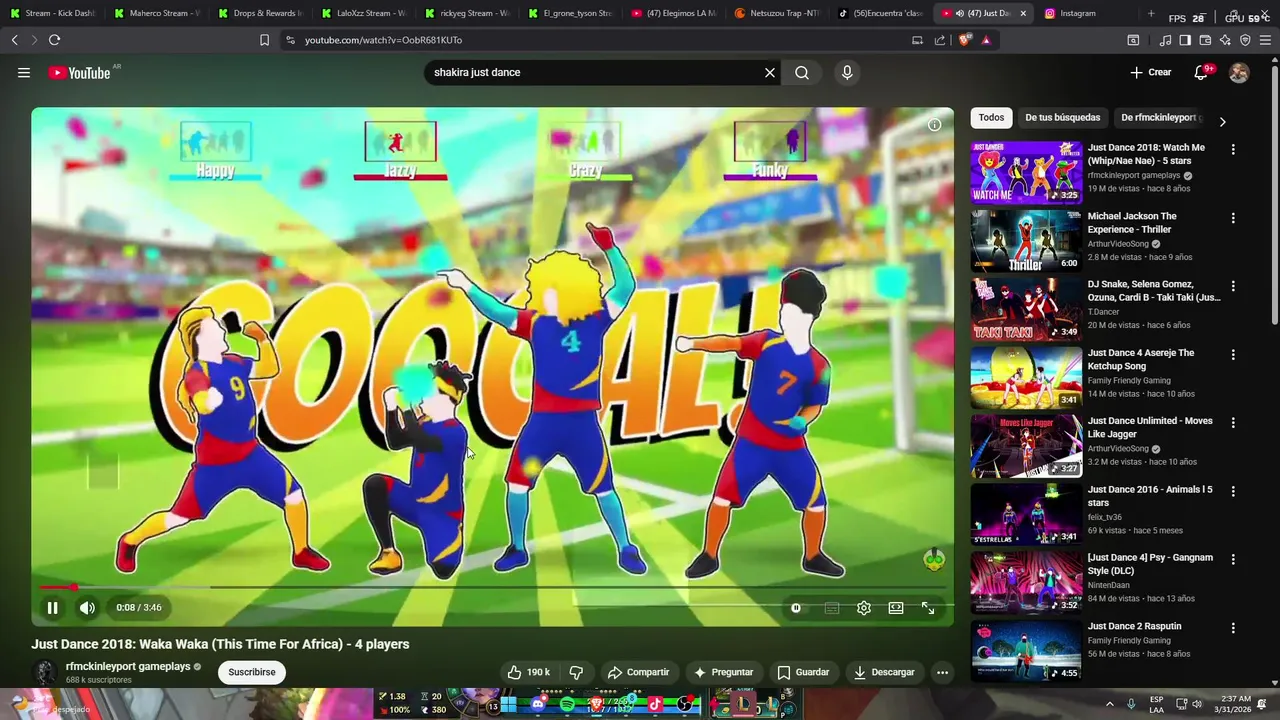The width and height of the screenshot is (1280, 720).
Task: Bookmark the page with the bookmark icon
Action: [264, 40]
